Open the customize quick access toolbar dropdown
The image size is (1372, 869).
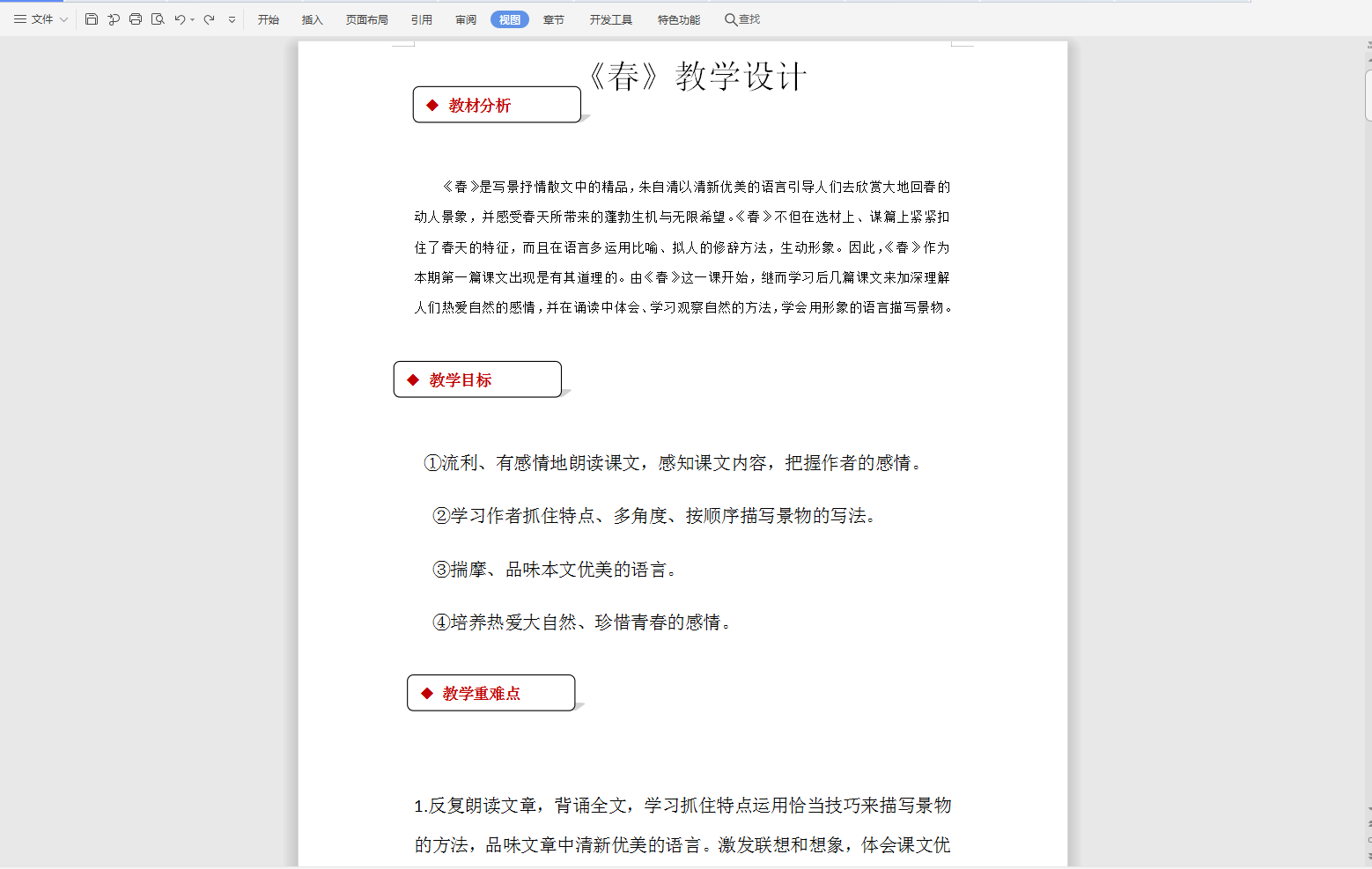[x=232, y=20]
